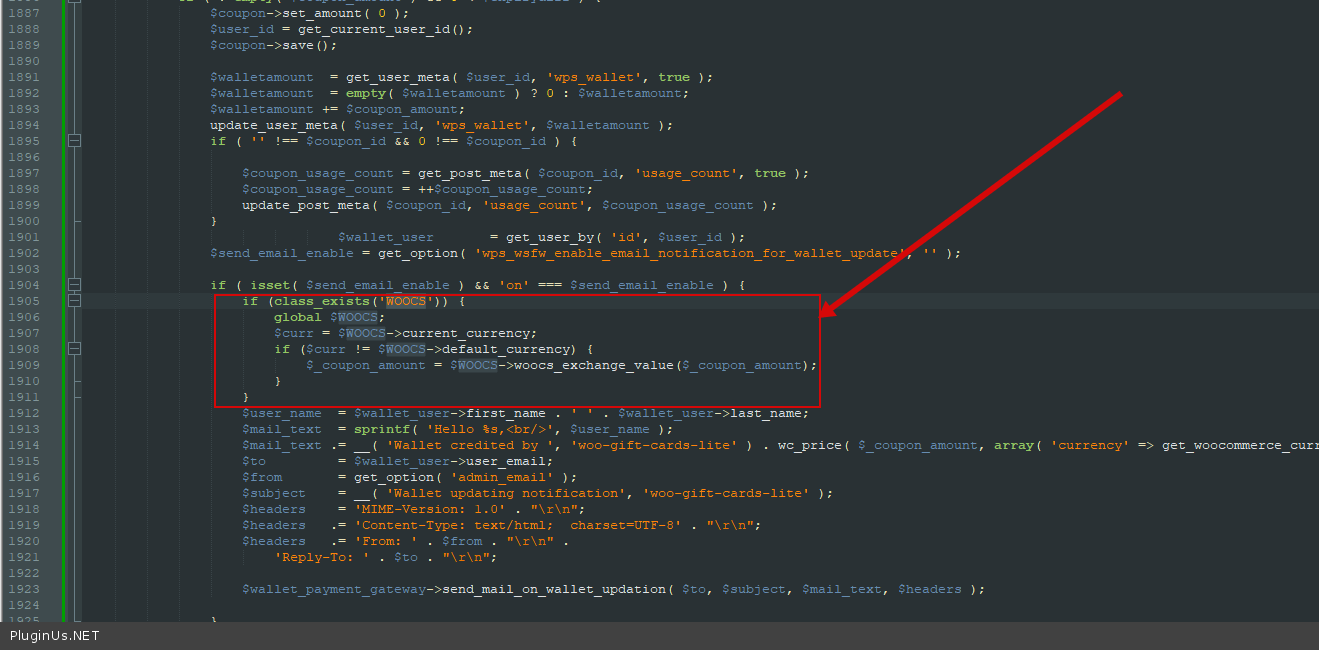Click 'Wallet updating notification' string
The width and height of the screenshot is (1319, 650).
tap(506, 493)
